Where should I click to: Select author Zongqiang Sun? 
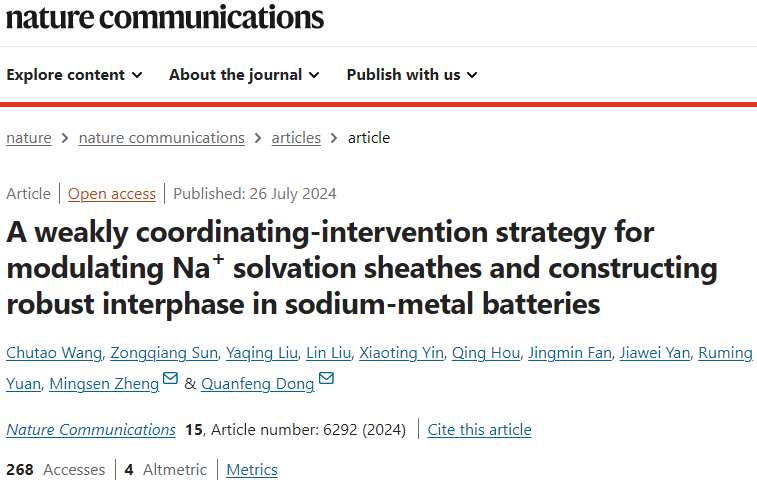coord(164,353)
